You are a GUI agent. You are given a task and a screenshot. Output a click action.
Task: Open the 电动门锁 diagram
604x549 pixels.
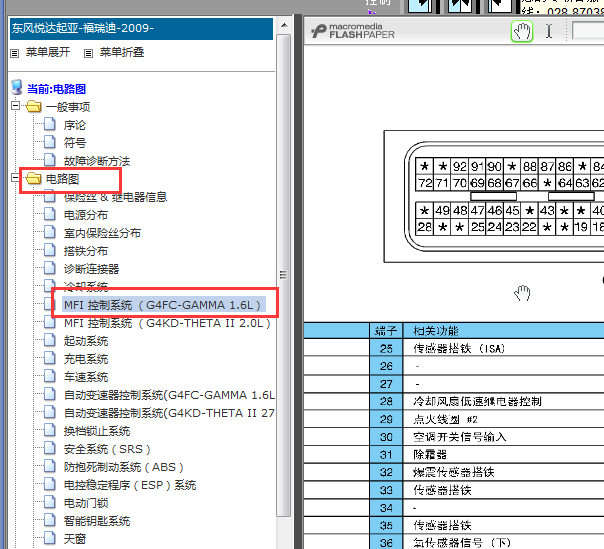click(x=86, y=503)
